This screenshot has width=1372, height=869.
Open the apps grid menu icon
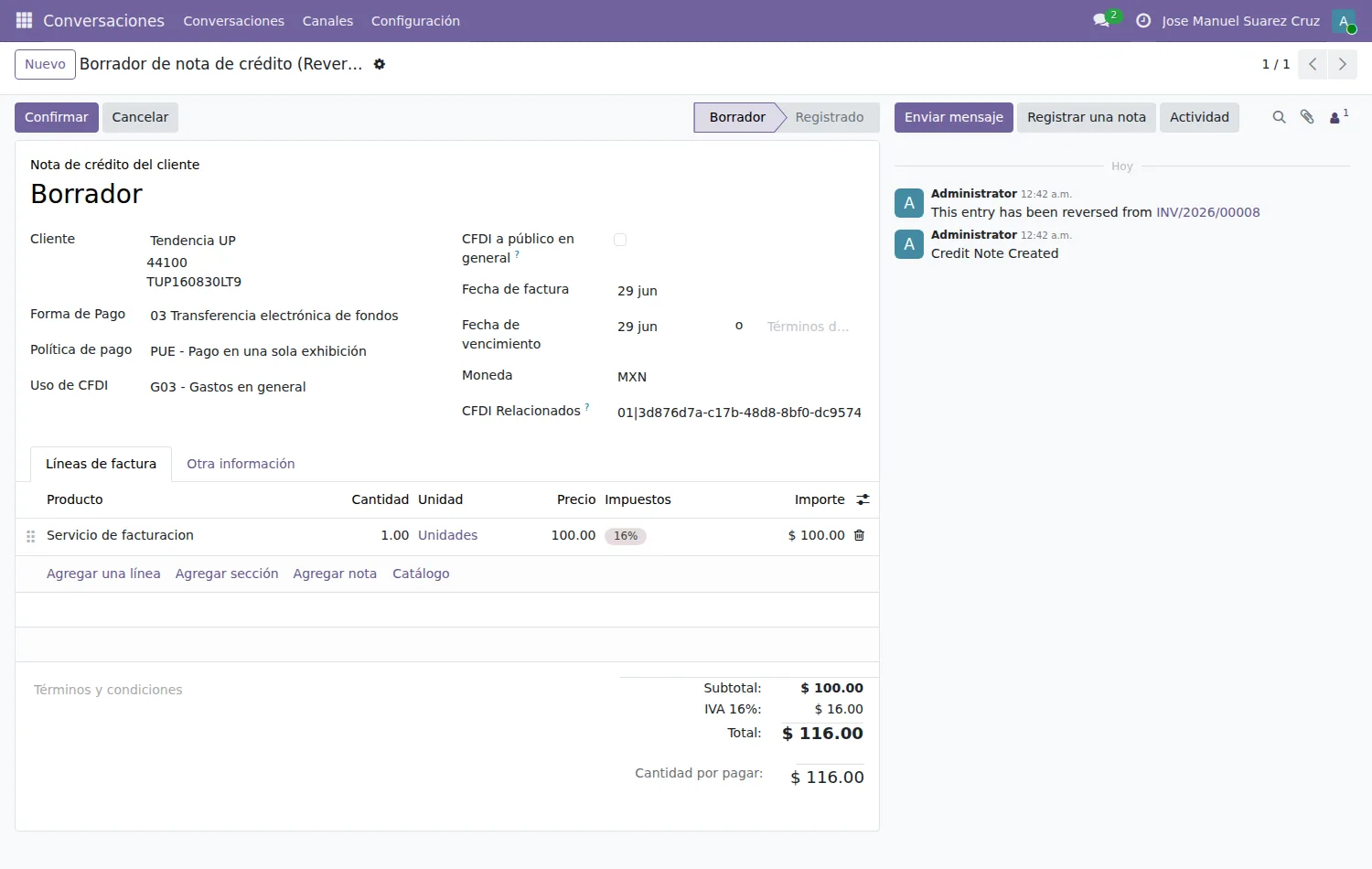tap(25, 20)
